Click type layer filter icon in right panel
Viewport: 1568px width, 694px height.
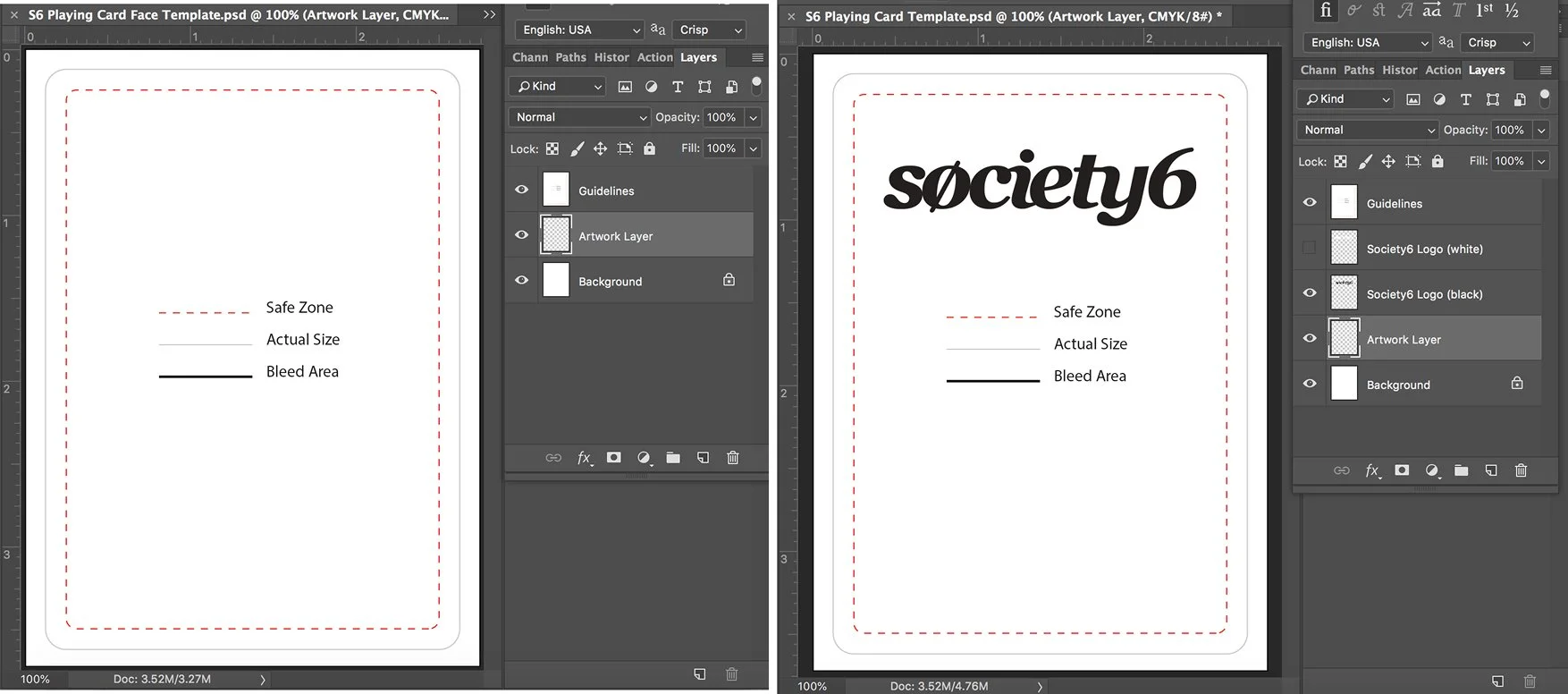(1465, 99)
